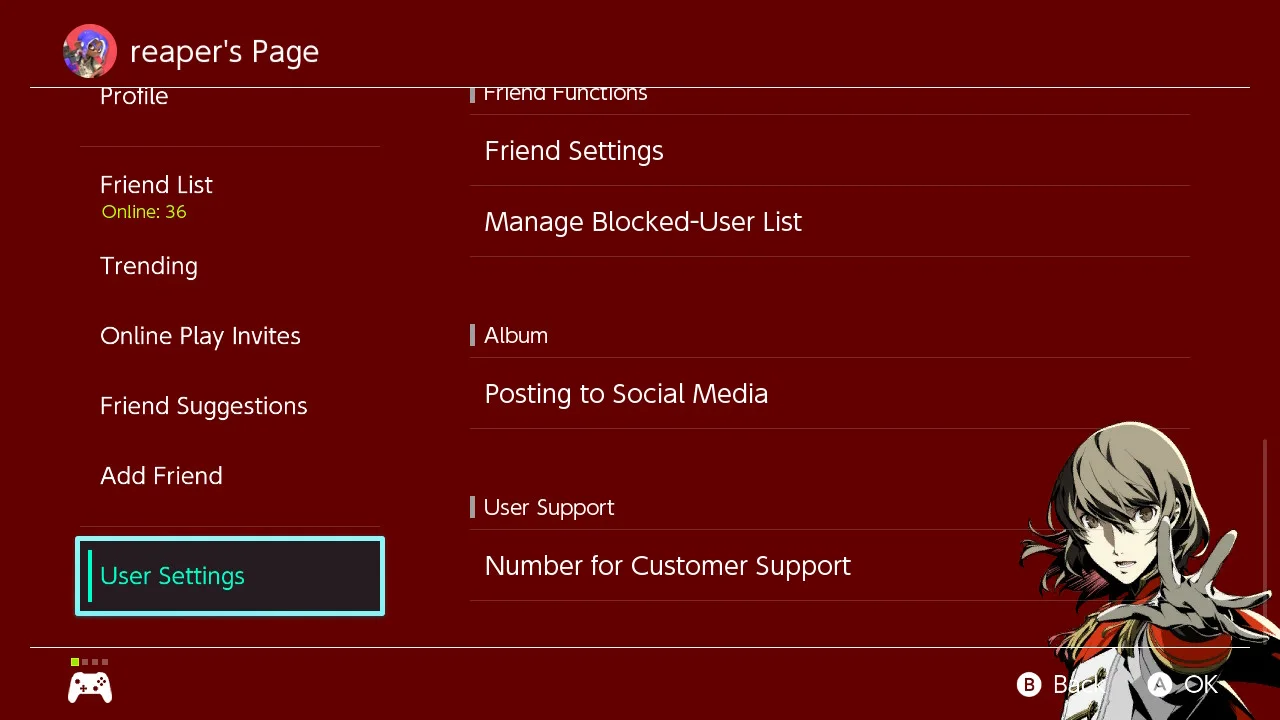Open Manage Blocked-User List
The image size is (1280, 720).
point(830,222)
